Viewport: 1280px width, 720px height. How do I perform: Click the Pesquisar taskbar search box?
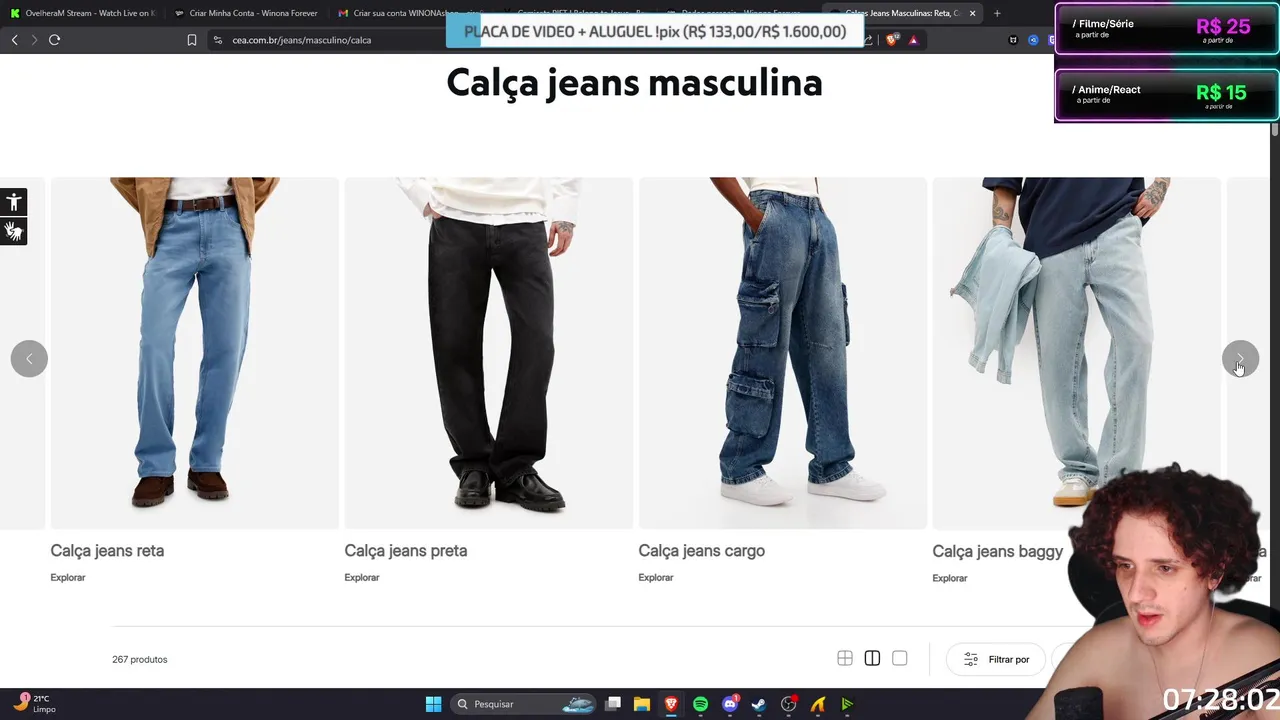(x=525, y=704)
